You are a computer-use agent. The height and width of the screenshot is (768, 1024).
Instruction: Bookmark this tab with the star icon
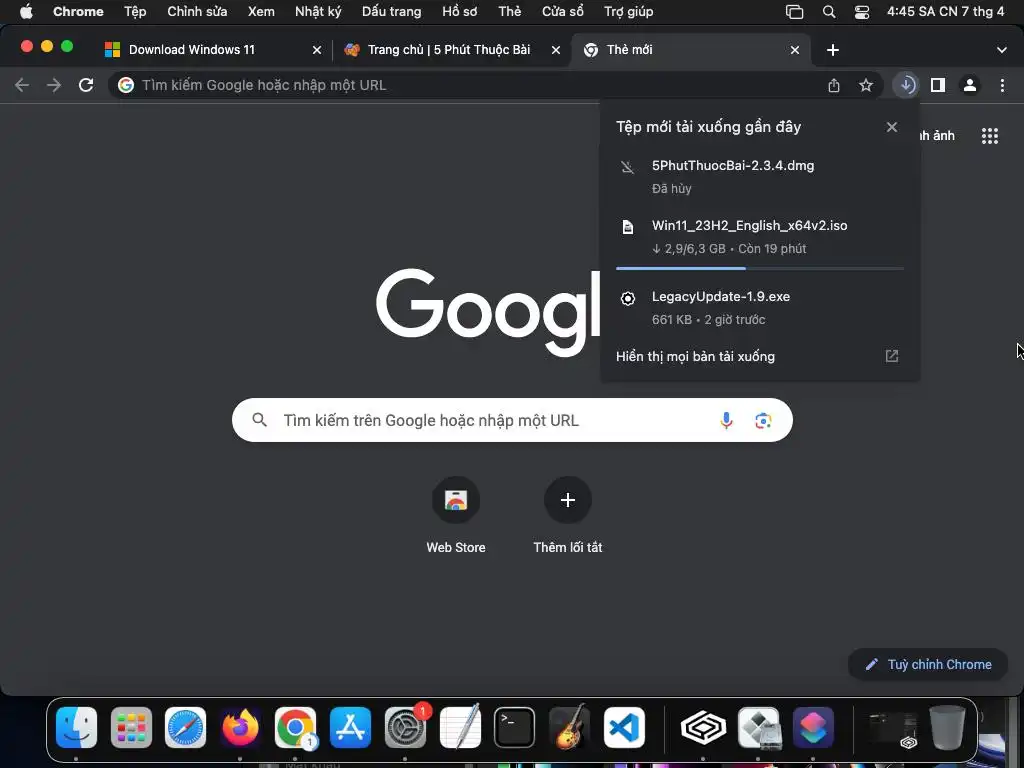(866, 85)
